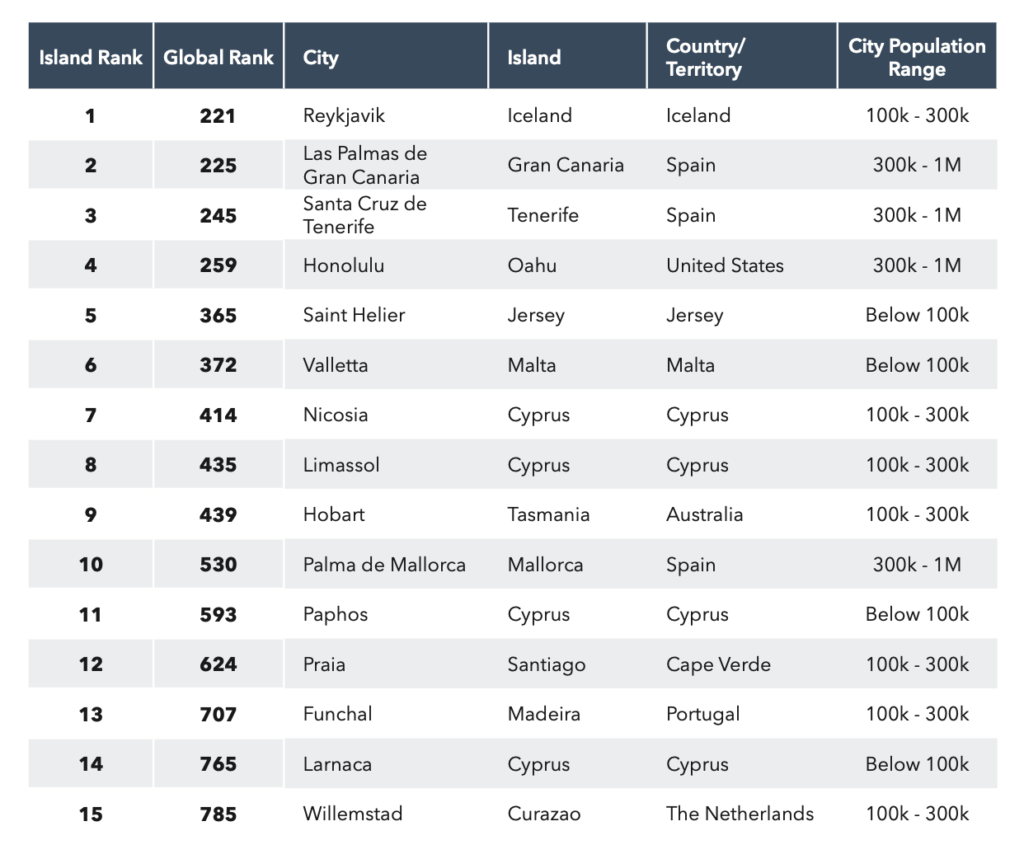
Task: Click the Funchal city cell
Action: (337, 714)
